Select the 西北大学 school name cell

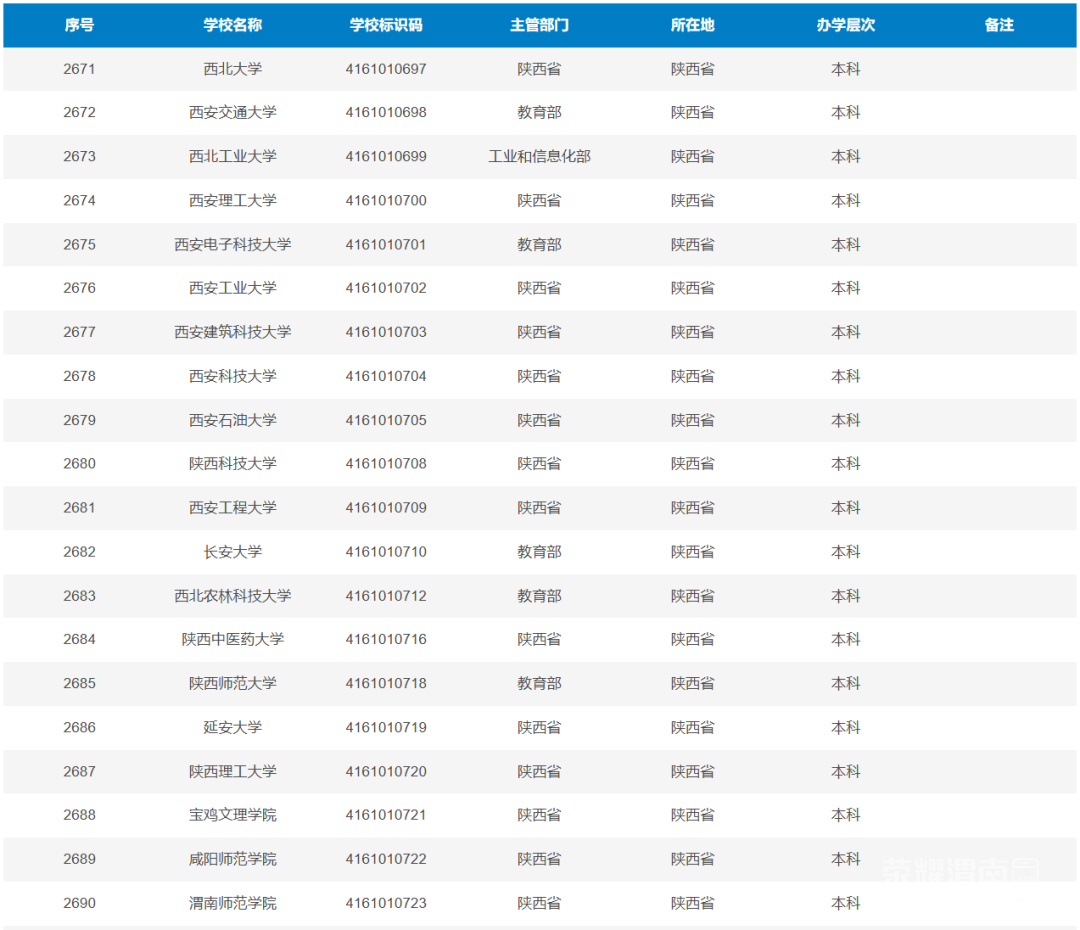coord(233,69)
